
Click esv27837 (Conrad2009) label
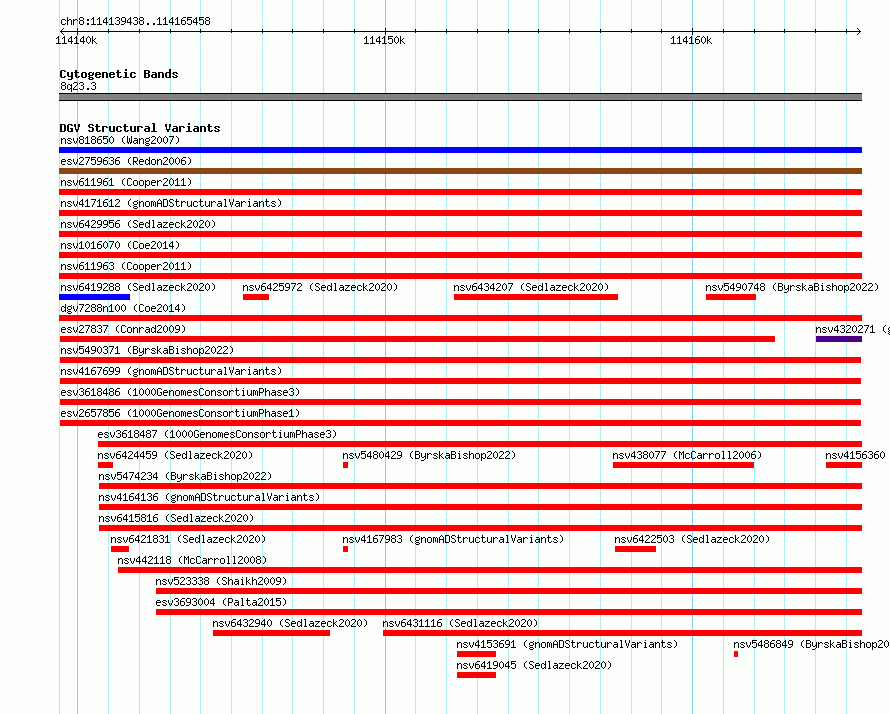[x=123, y=329]
